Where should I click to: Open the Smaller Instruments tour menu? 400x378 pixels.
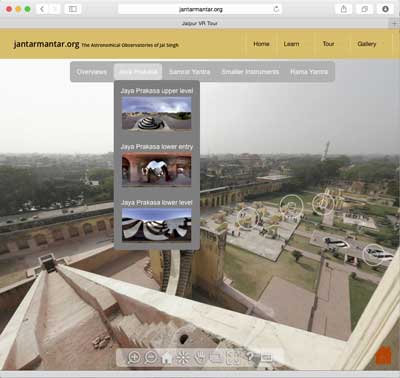coord(250,72)
